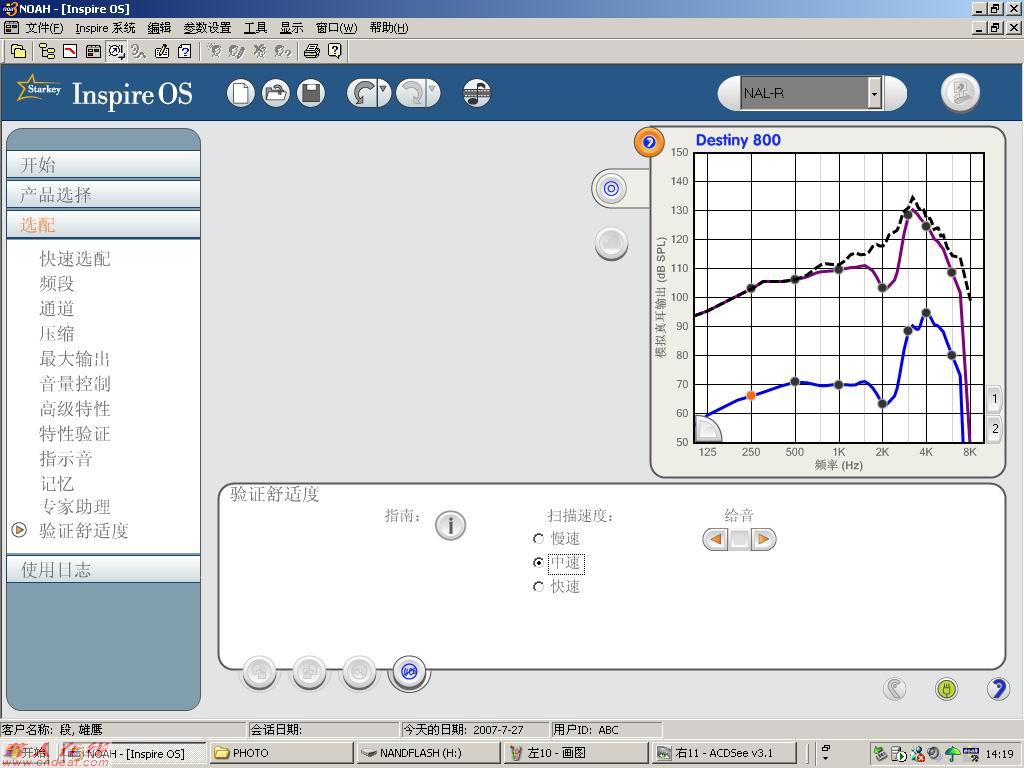This screenshot has height=768, width=1024.
Task: Create new session with blank page icon
Action: coord(240,93)
